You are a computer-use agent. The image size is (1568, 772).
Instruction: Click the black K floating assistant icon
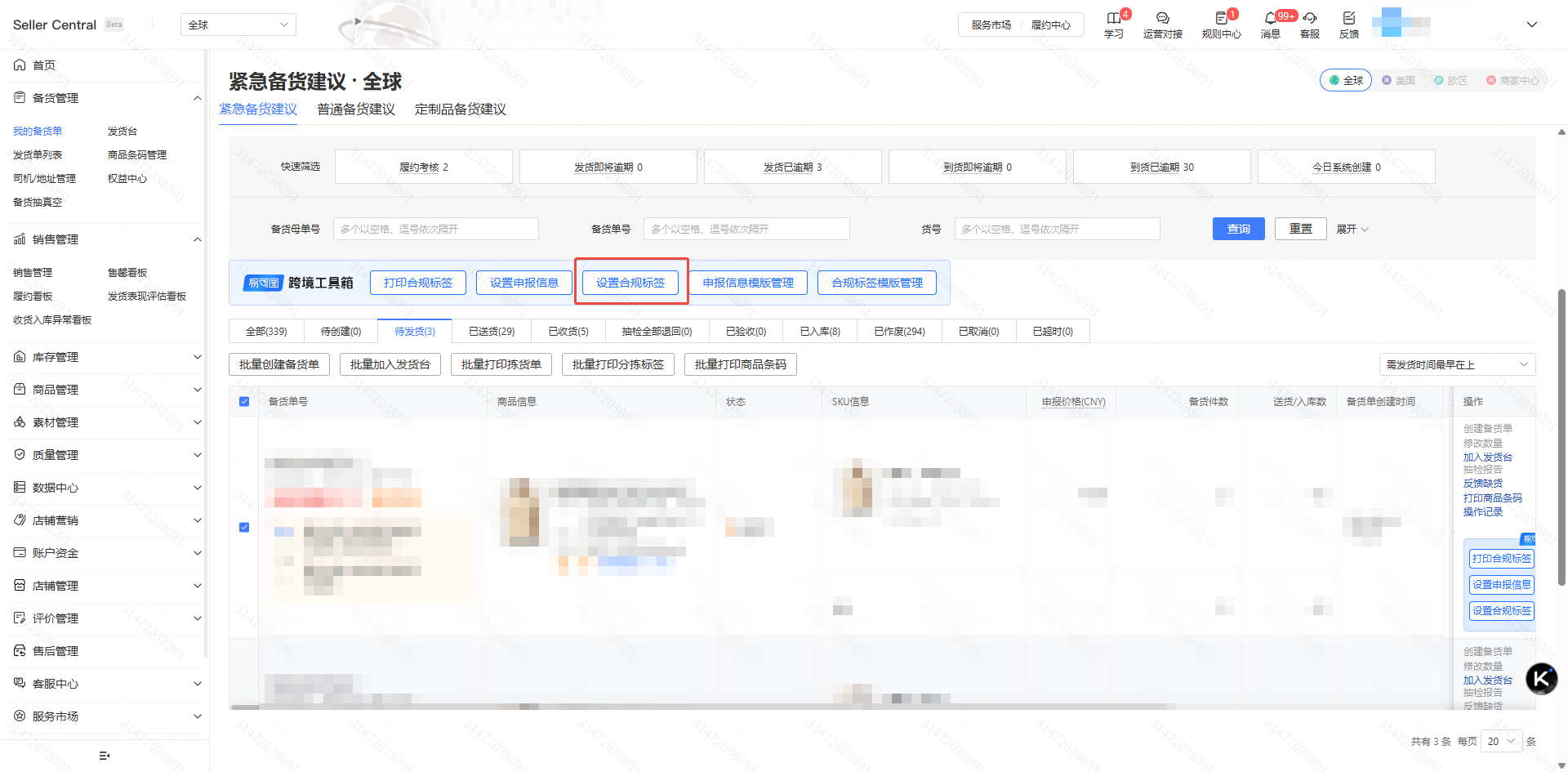1541,678
